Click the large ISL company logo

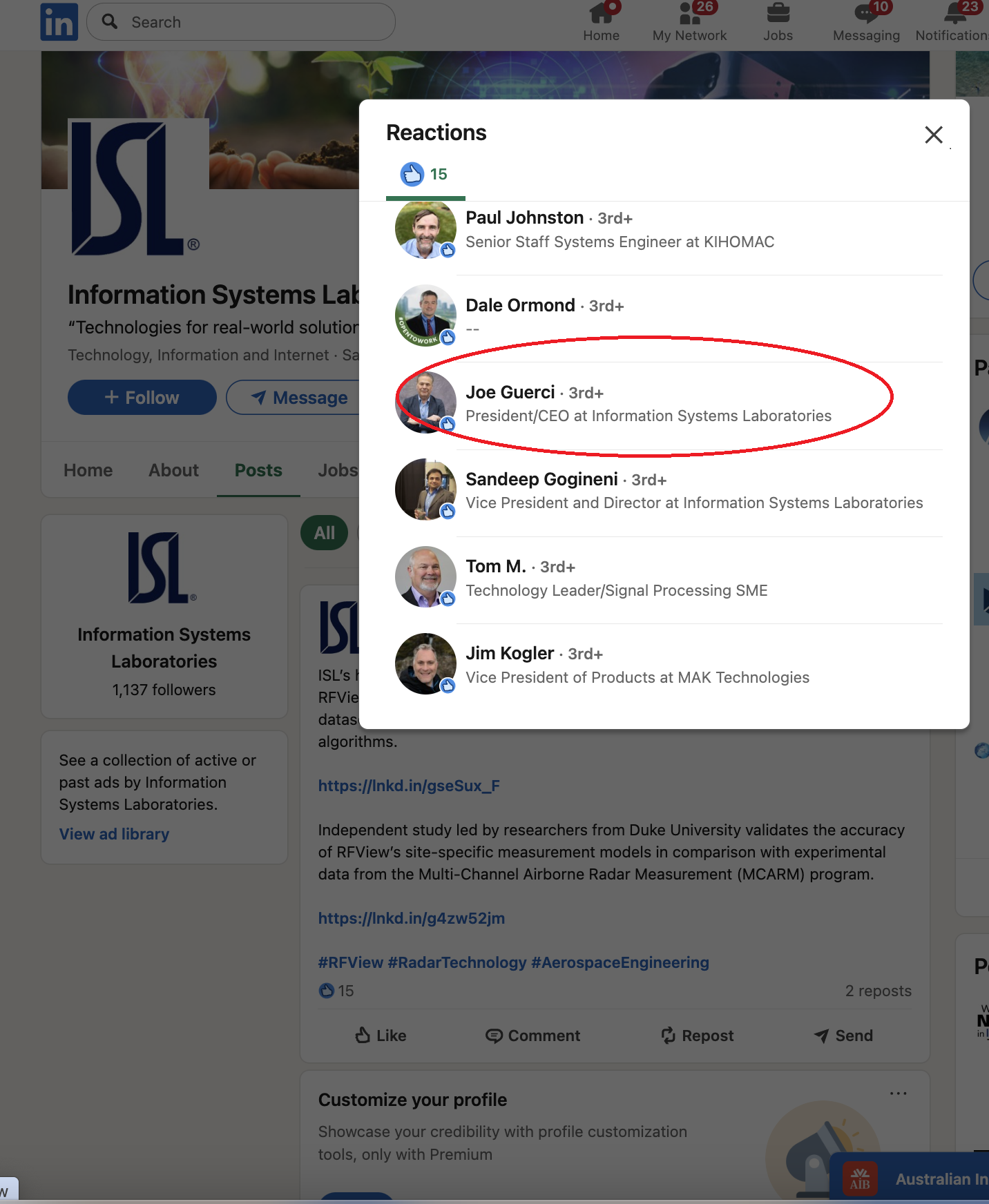pos(138,188)
